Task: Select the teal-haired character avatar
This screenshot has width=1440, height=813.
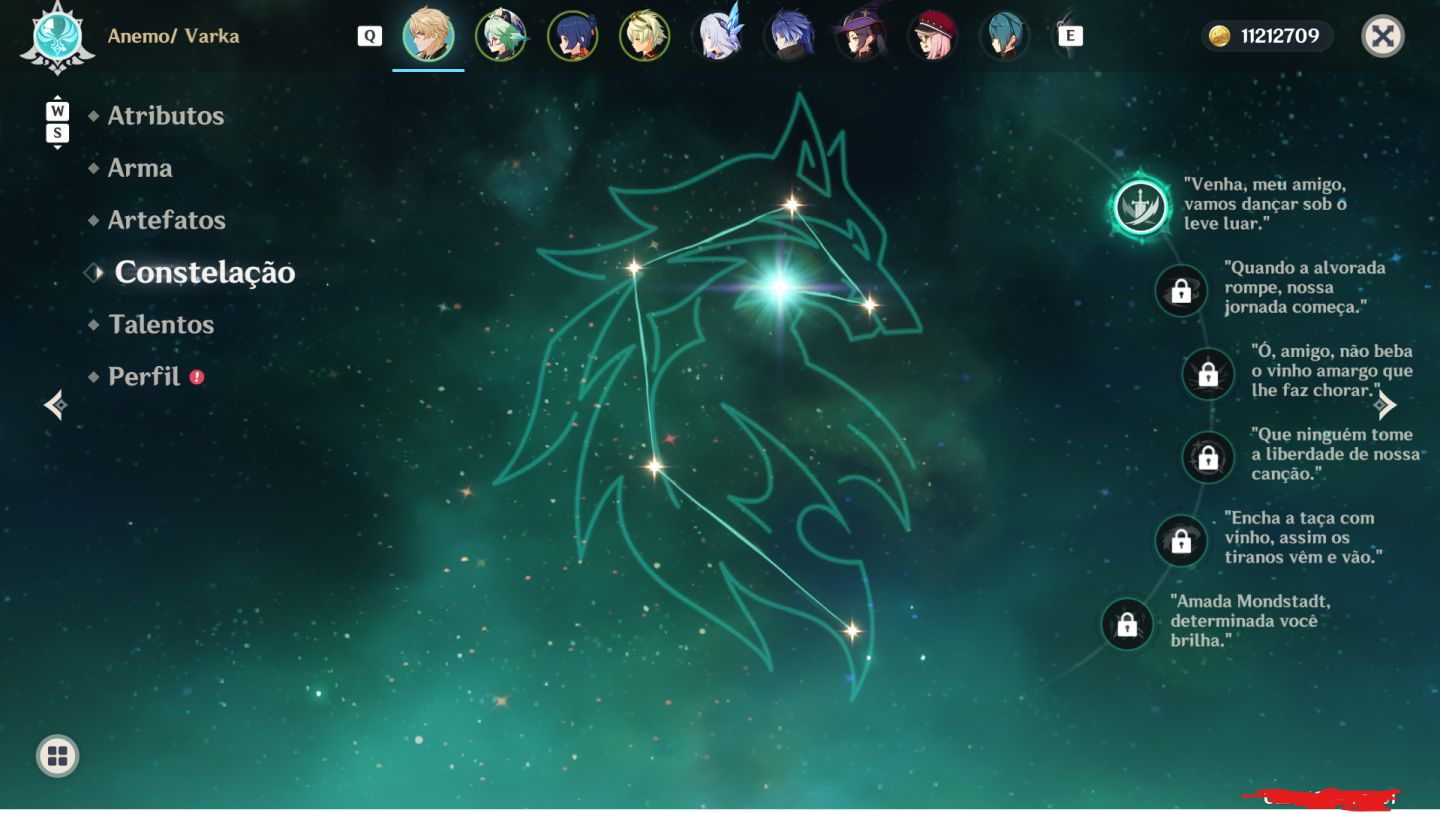Action: (1005, 36)
